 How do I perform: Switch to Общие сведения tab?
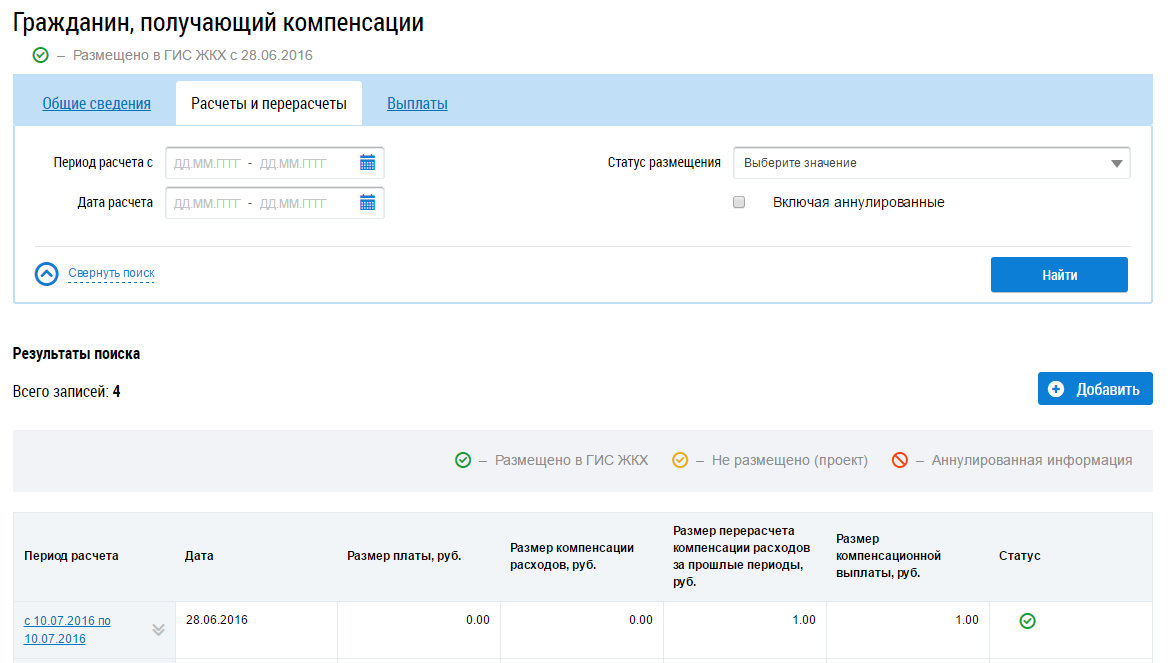click(x=96, y=103)
